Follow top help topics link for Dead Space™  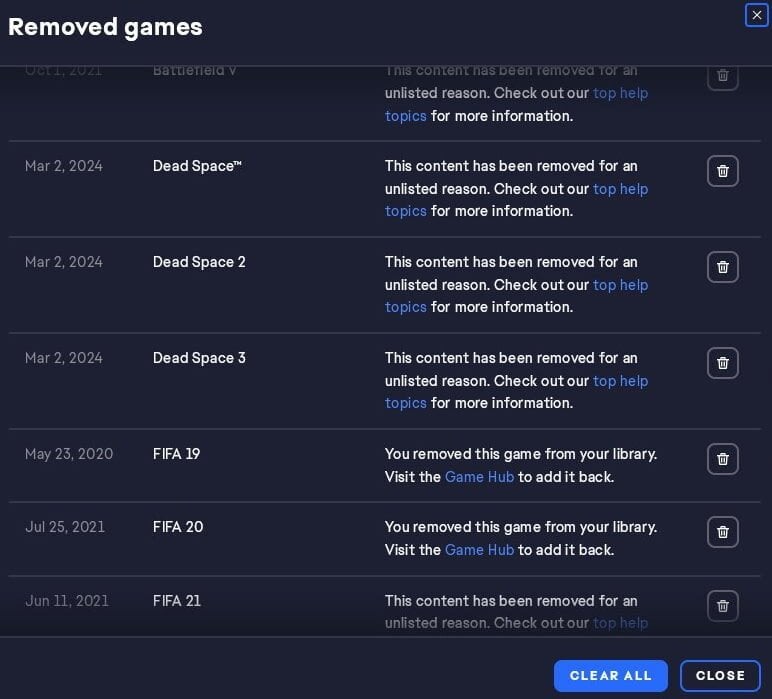pyautogui.click(x=620, y=189)
